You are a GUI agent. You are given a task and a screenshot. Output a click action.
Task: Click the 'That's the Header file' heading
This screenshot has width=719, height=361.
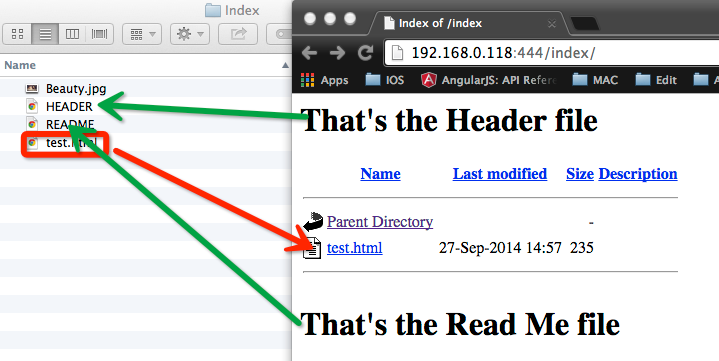(449, 121)
